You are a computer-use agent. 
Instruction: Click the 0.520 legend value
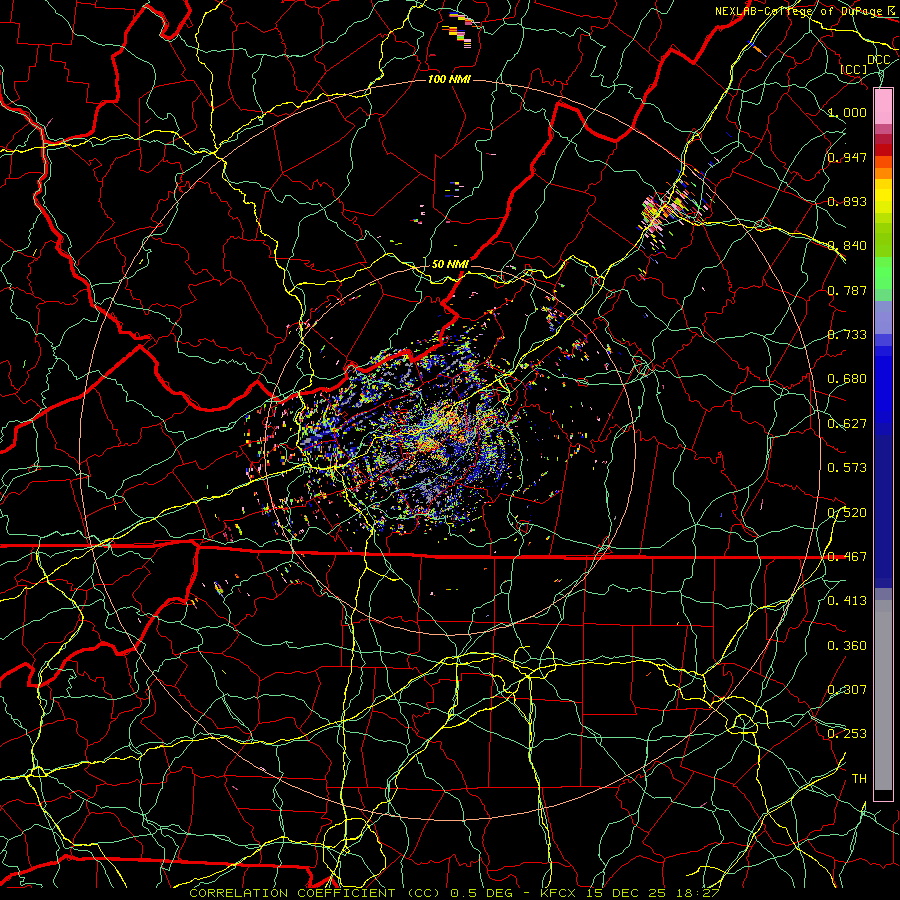847,513
